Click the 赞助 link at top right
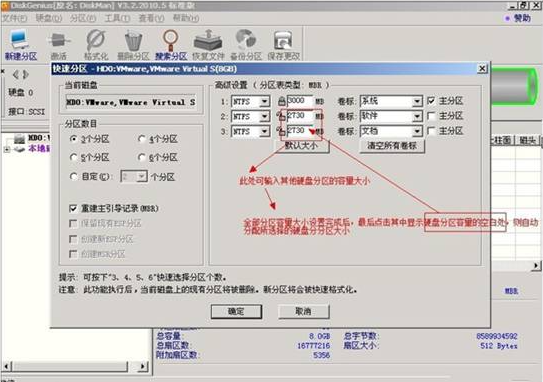Viewport: 543px width, 382px height. point(522,18)
